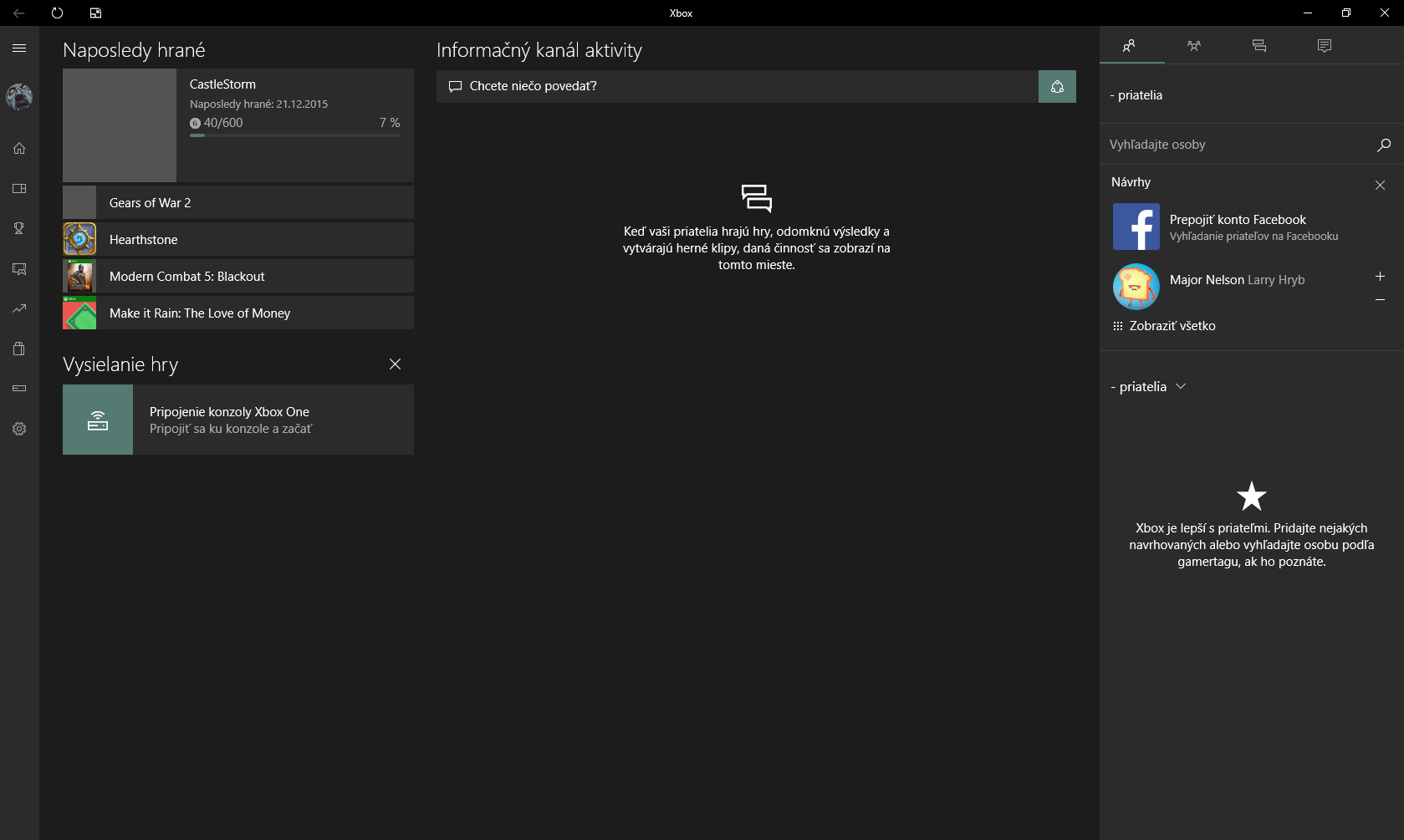Open the Store bag icon
The height and width of the screenshot is (840, 1404).
[x=19, y=349]
